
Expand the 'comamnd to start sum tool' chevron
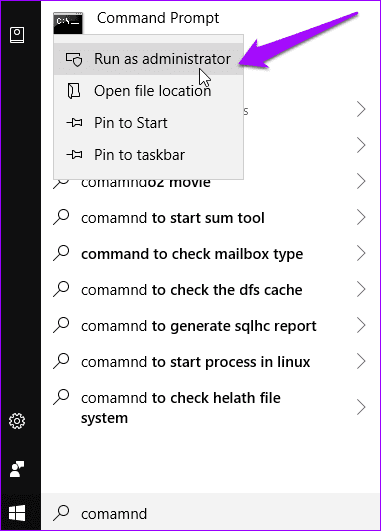[361, 217]
